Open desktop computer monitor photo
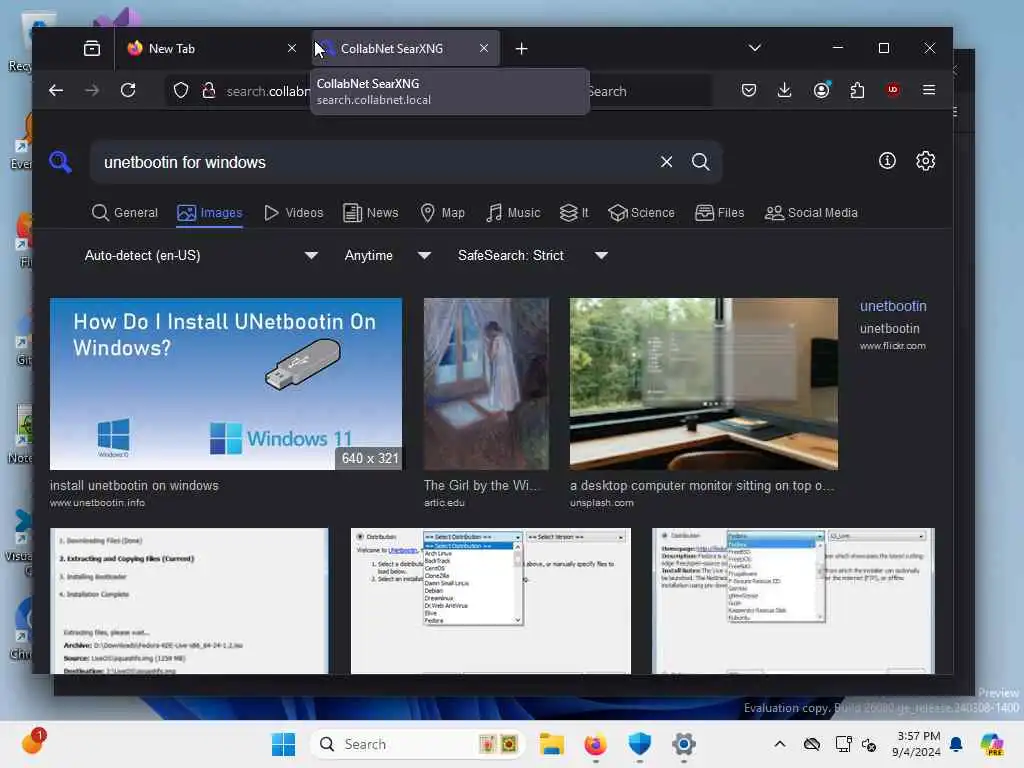1024x768 pixels. pyautogui.click(x=703, y=384)
